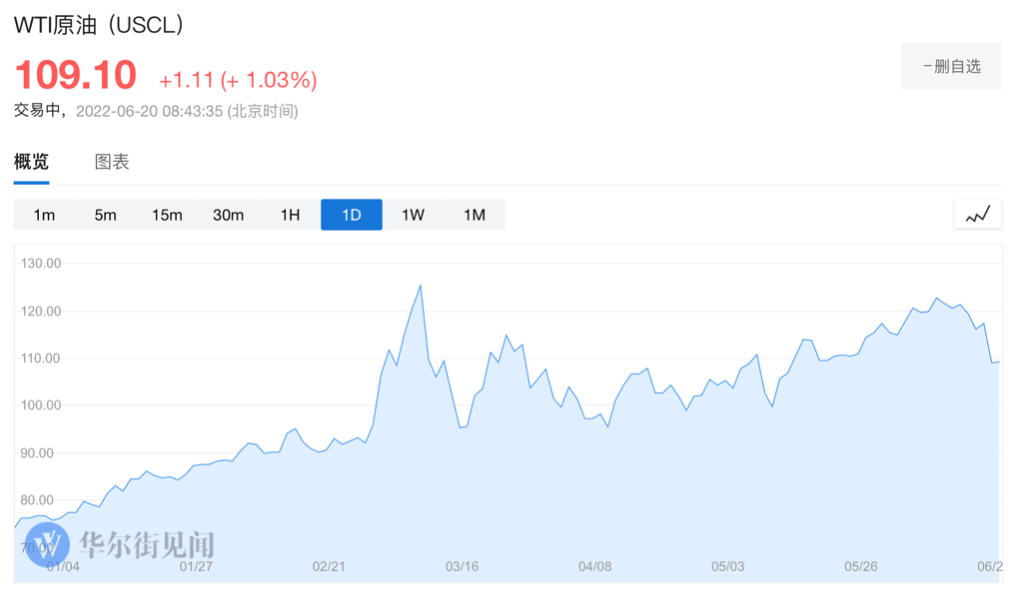Click the 01/27 date axis label
The width and height of the screenshot is (1024, 590).
pos(196,566)
